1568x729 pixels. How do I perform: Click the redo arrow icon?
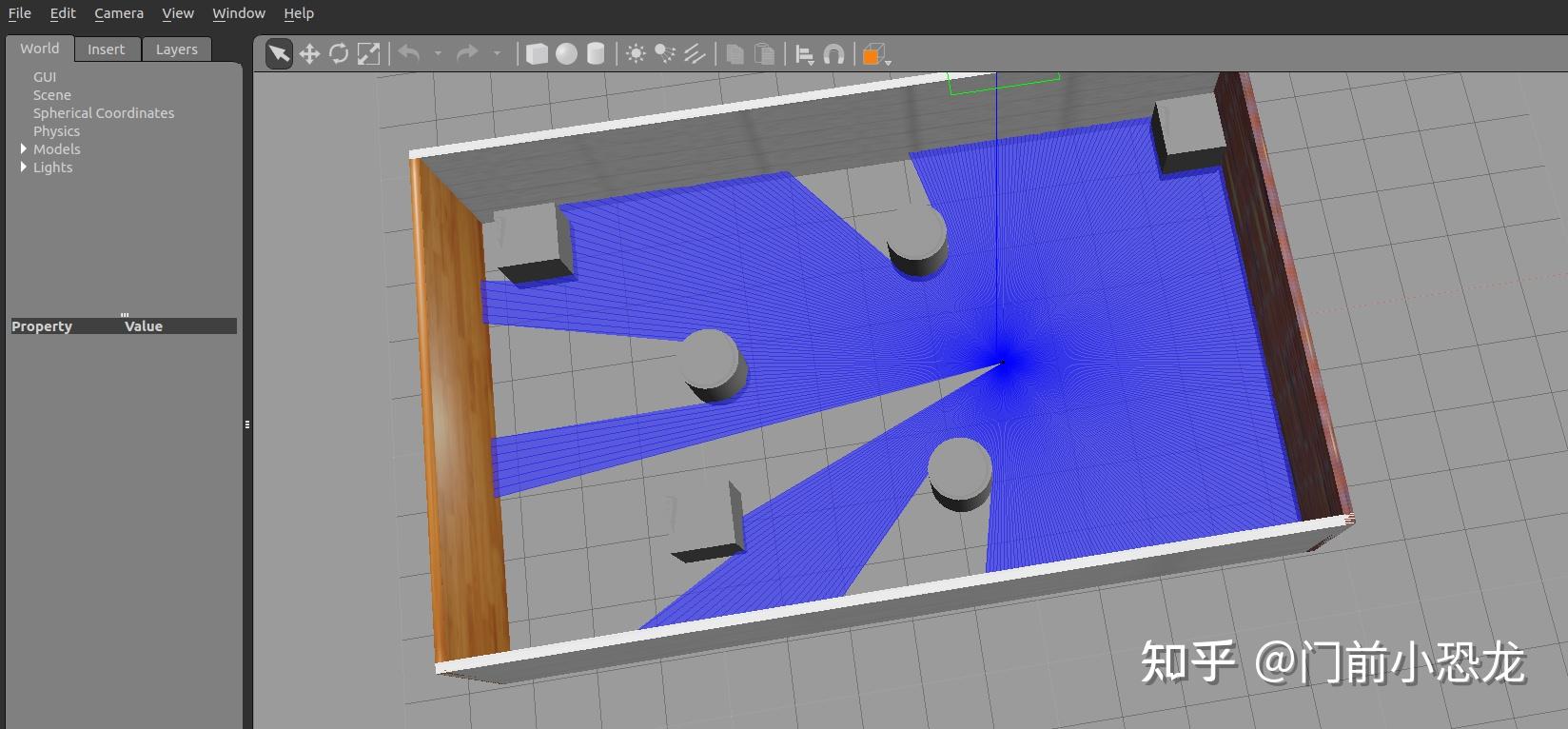467,53
